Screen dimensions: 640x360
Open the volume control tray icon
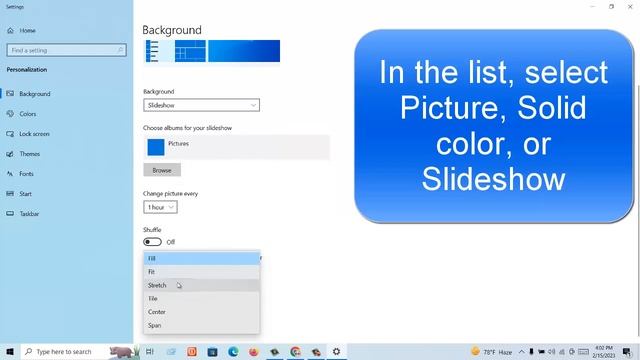pos(551,351)
